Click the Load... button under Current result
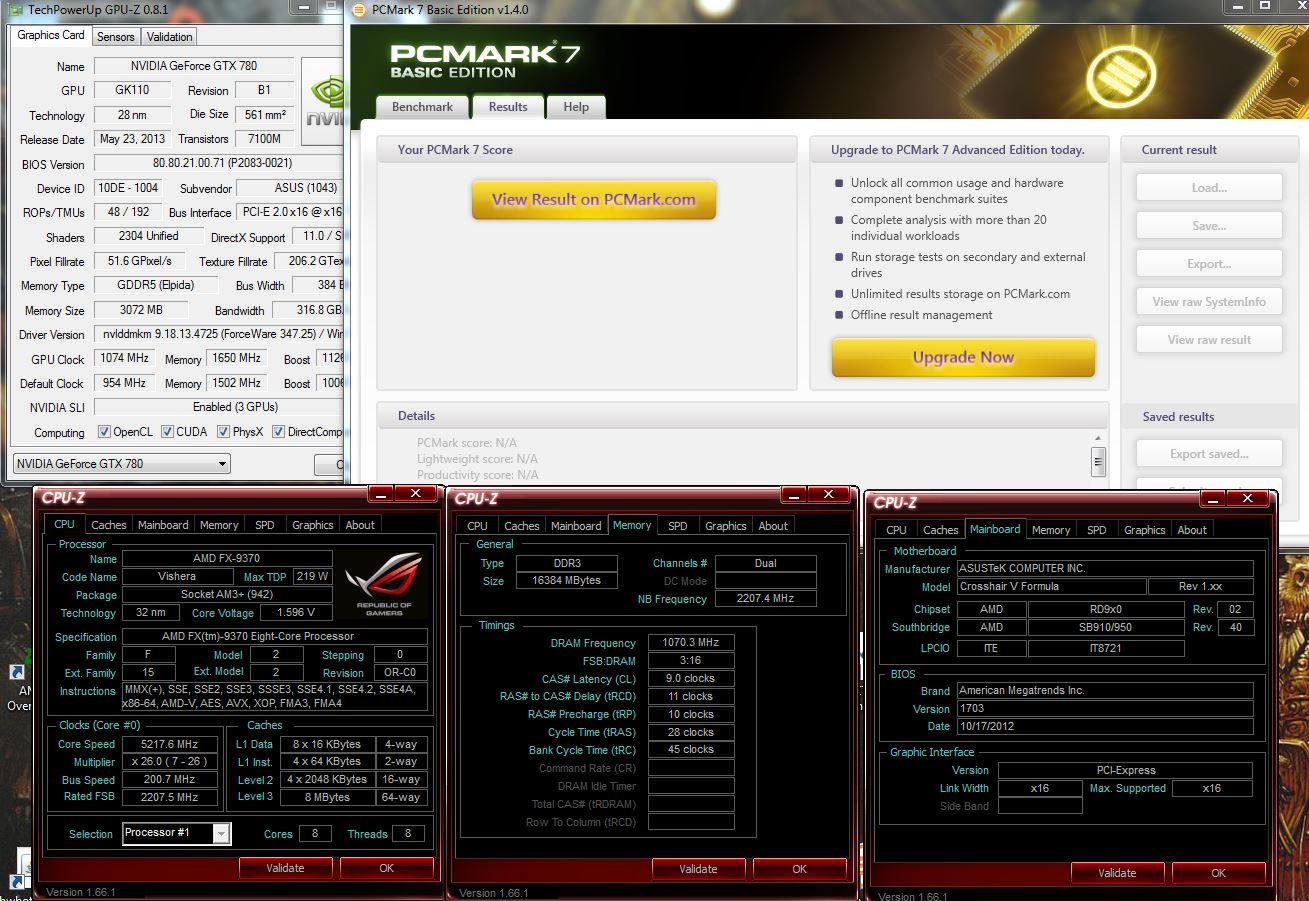 (1209, 188)
